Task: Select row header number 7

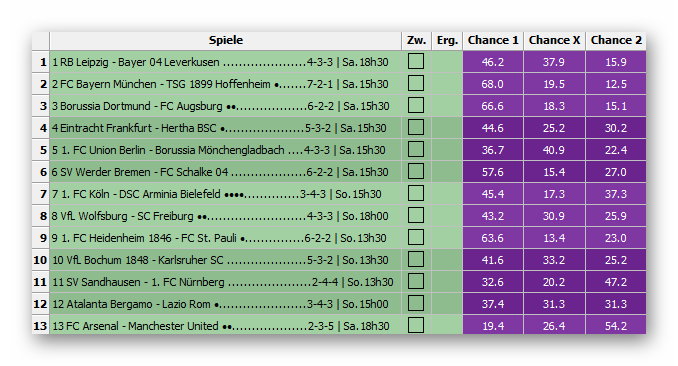Action: [41, 194]
